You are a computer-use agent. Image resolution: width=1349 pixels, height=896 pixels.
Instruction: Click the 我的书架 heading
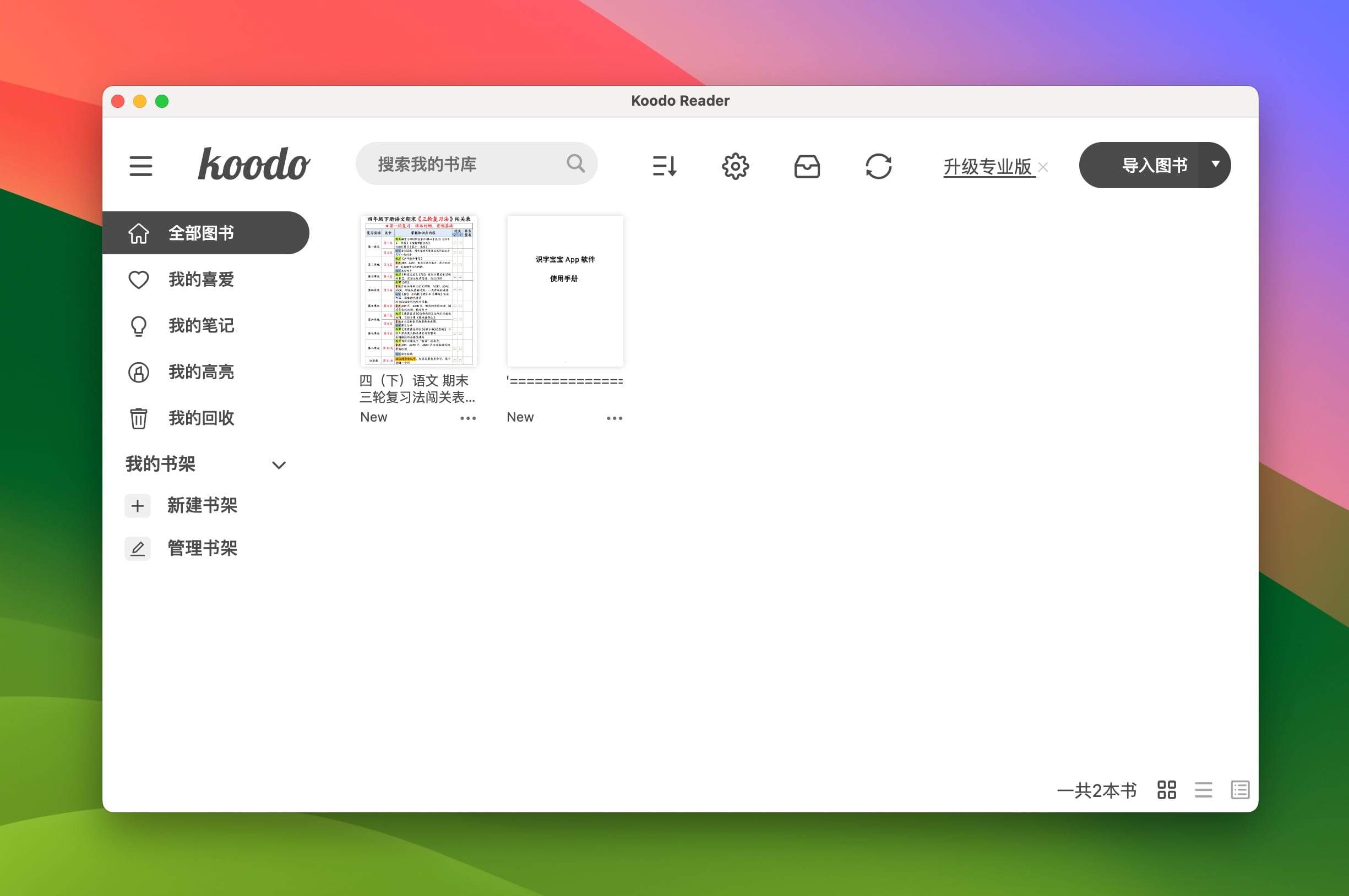pyautogui.click(x=161, y=463)
